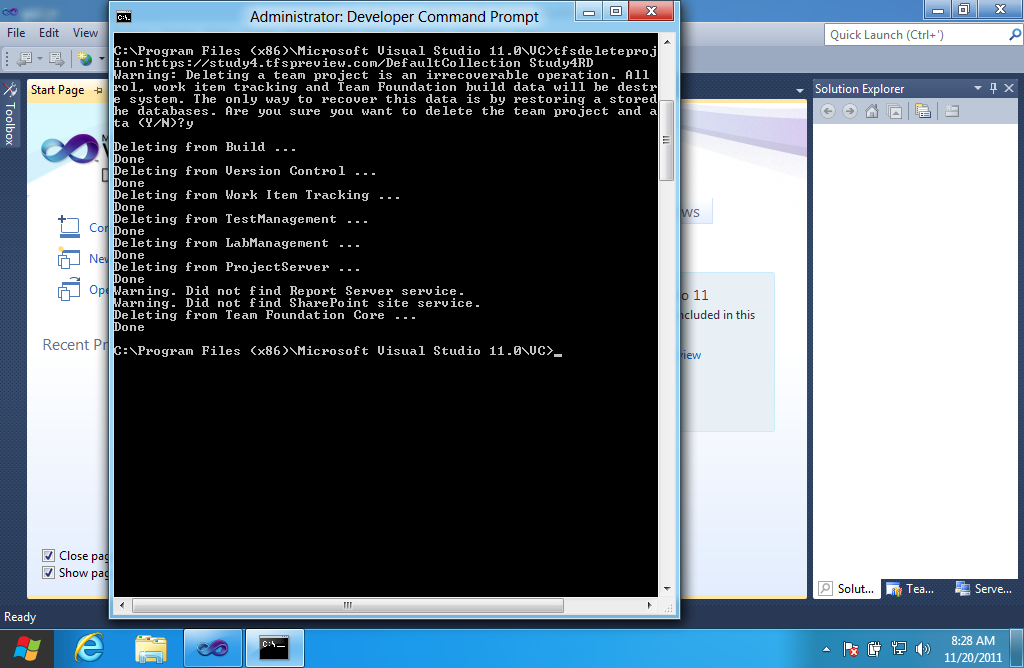Click the volume speaker tray icon

click(922, 649)
